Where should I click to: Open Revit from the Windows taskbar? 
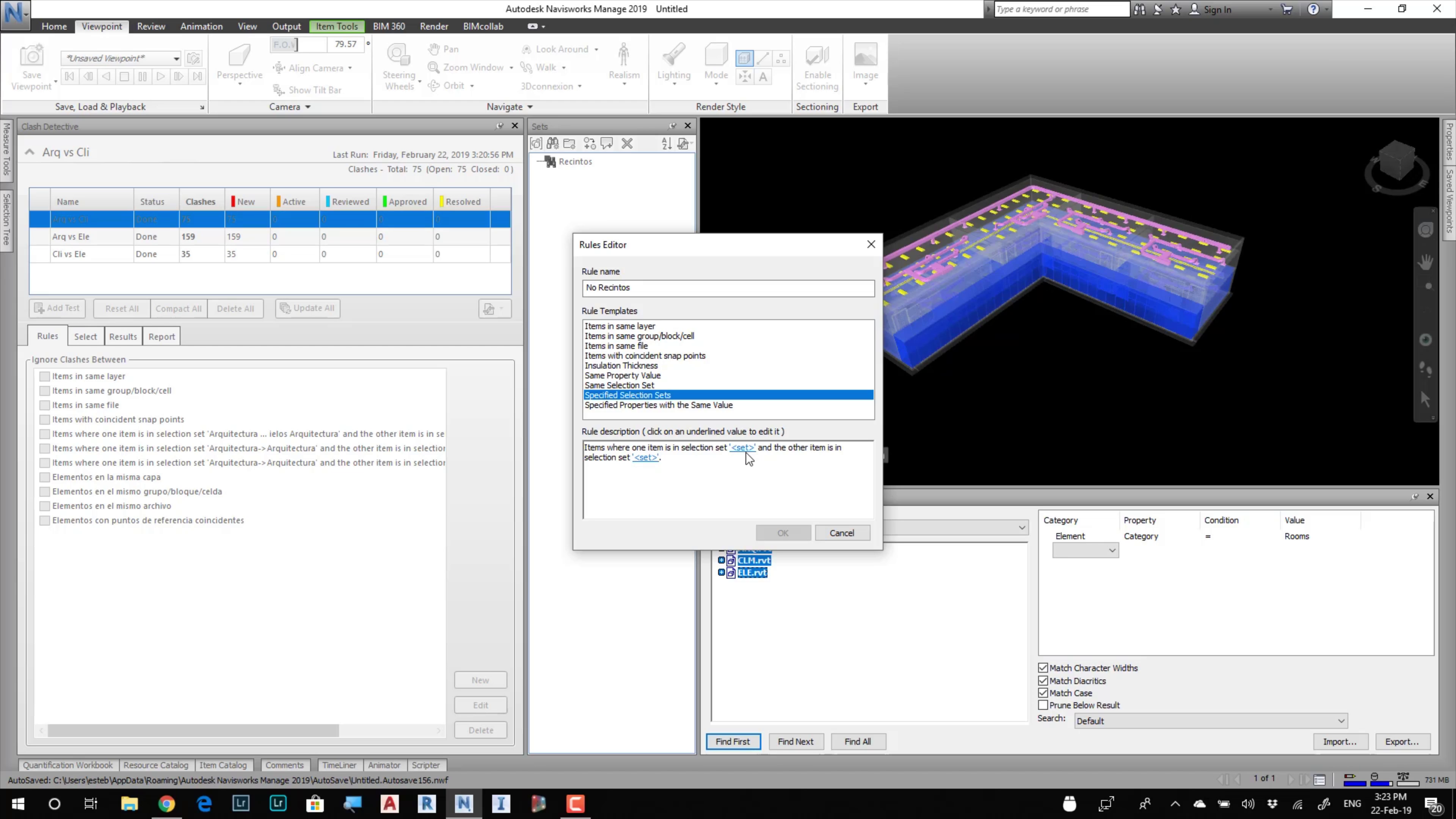click(426, 803)
